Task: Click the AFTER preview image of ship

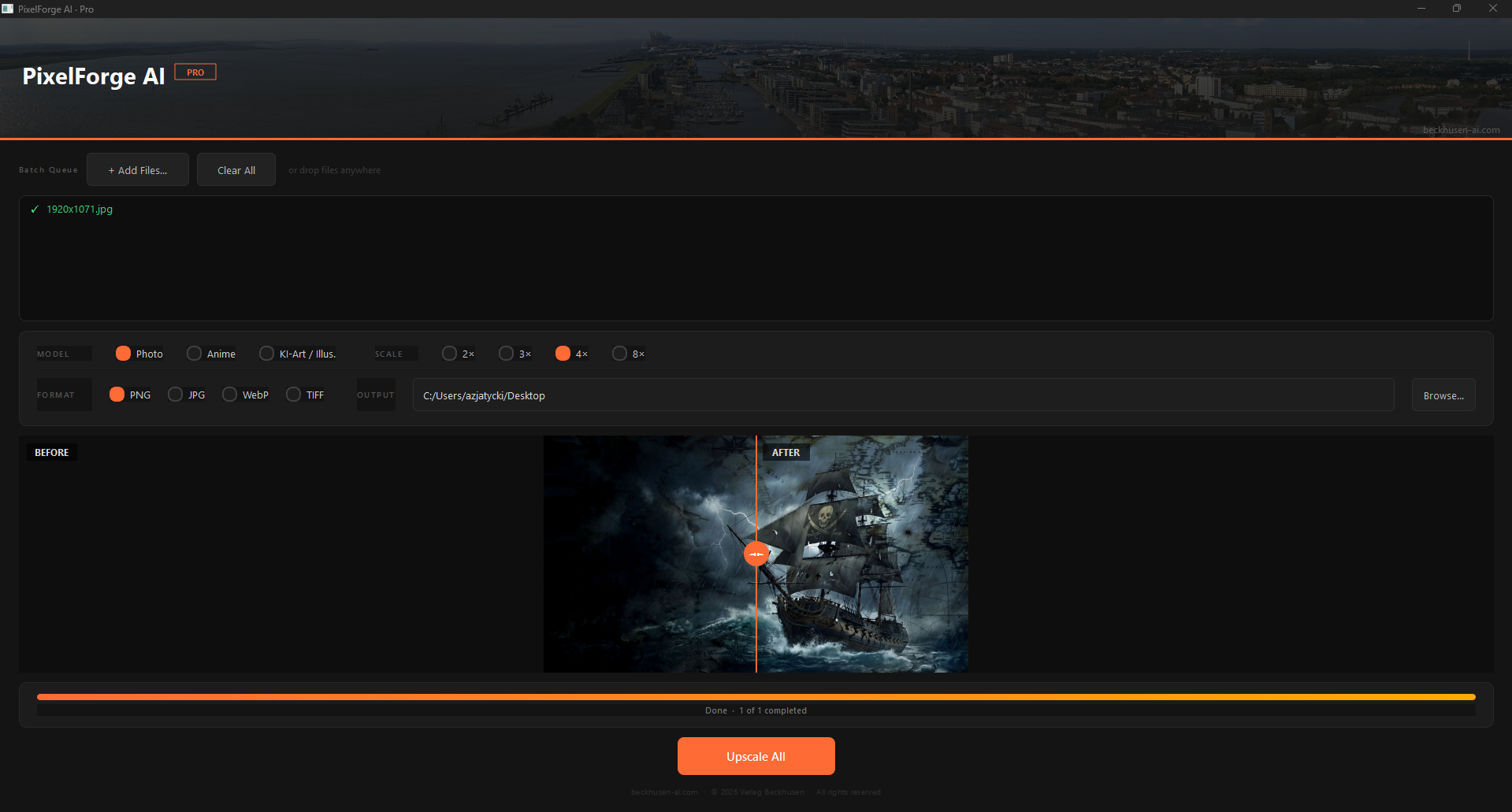Action: (x=863, y=554)
